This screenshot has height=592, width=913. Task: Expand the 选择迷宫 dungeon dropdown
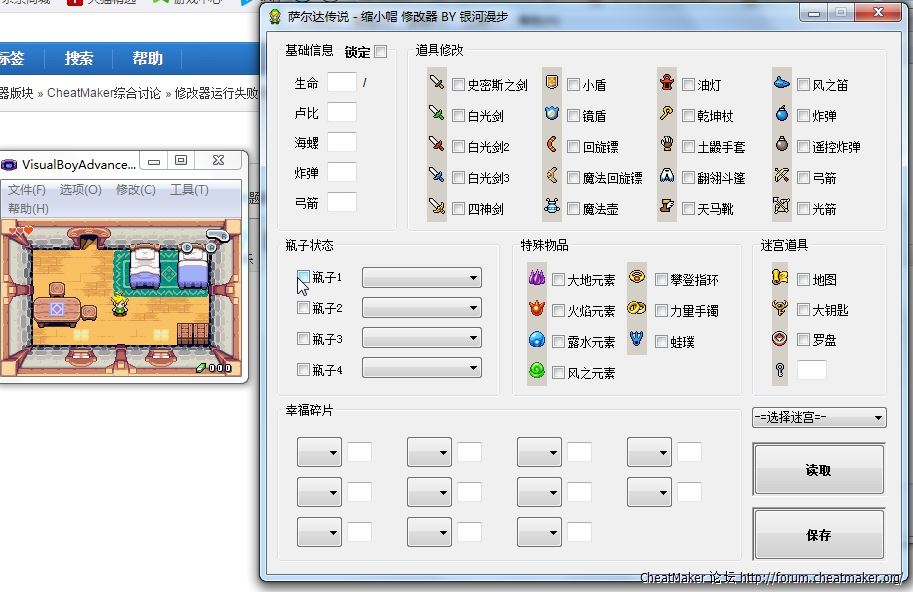(x=819, y=417)
